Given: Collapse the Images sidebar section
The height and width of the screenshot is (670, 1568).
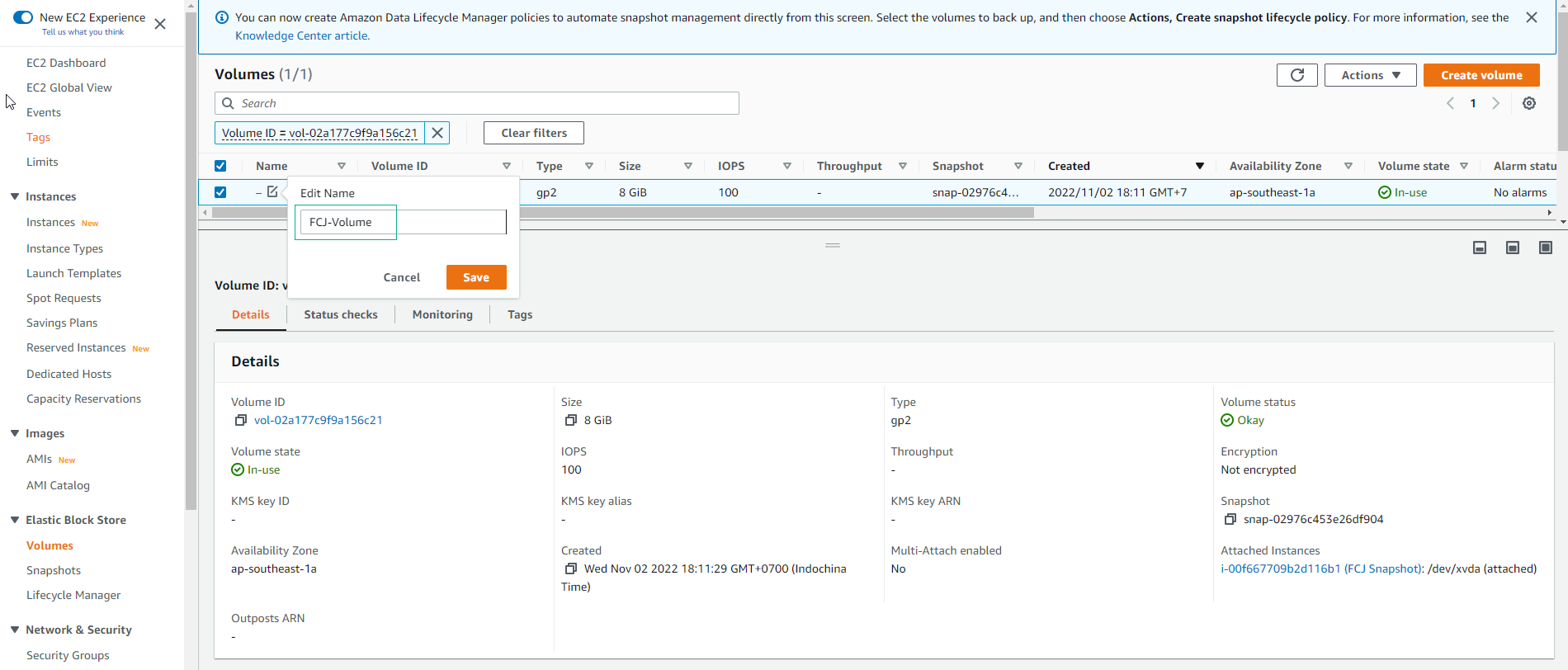Looking at the screenshot, I should tap(15, 433).
